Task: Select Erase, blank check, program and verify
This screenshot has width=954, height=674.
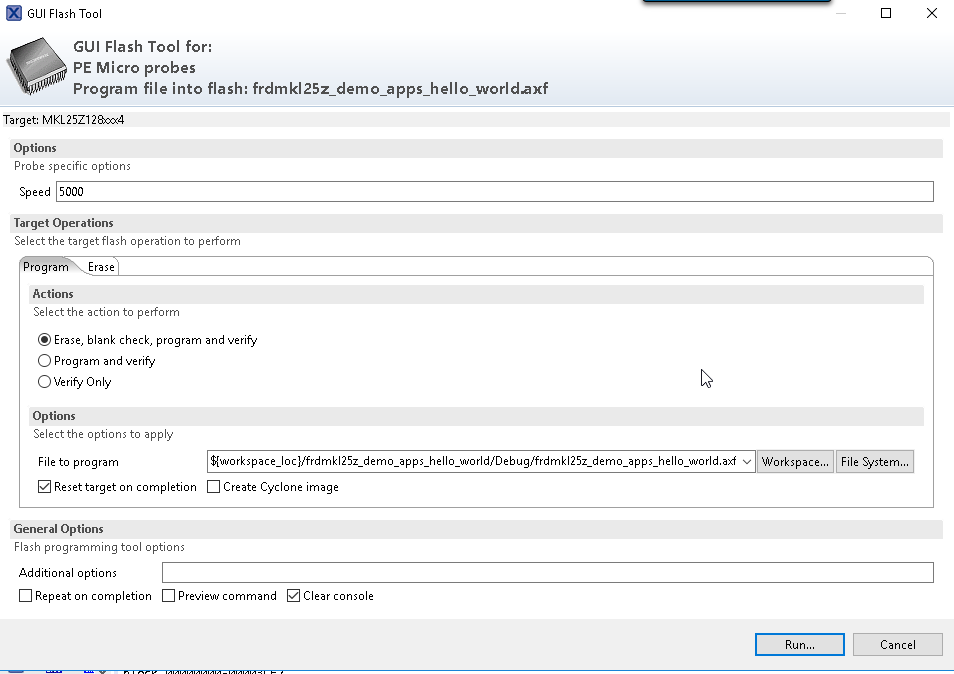Action: coord(44,340)
